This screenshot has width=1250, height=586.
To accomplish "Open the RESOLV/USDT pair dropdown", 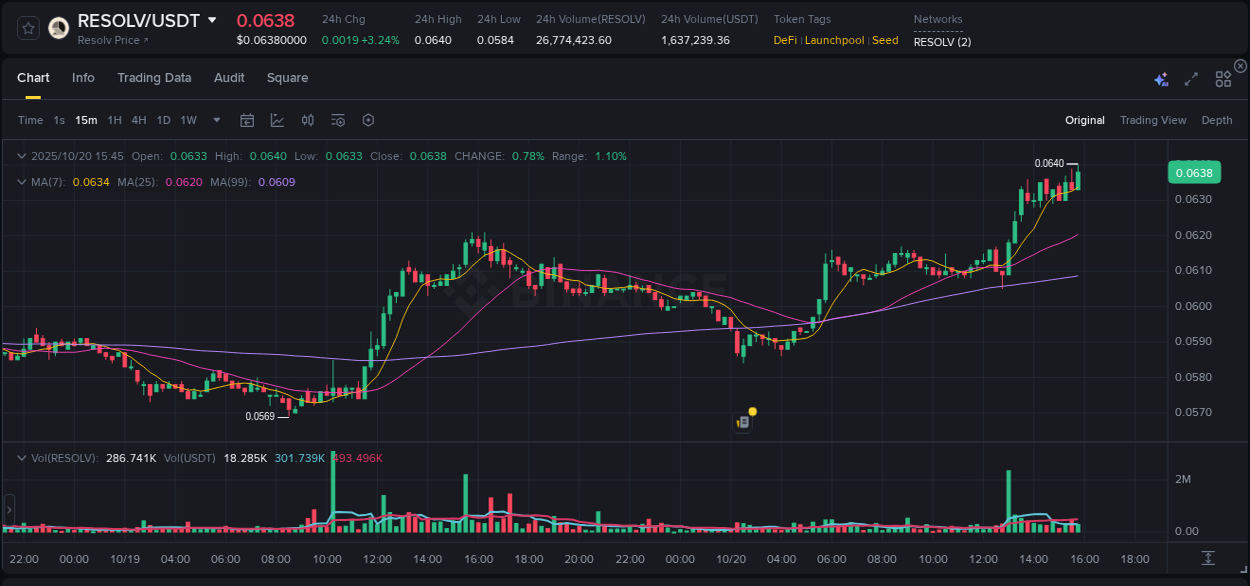I will [211, 19].
